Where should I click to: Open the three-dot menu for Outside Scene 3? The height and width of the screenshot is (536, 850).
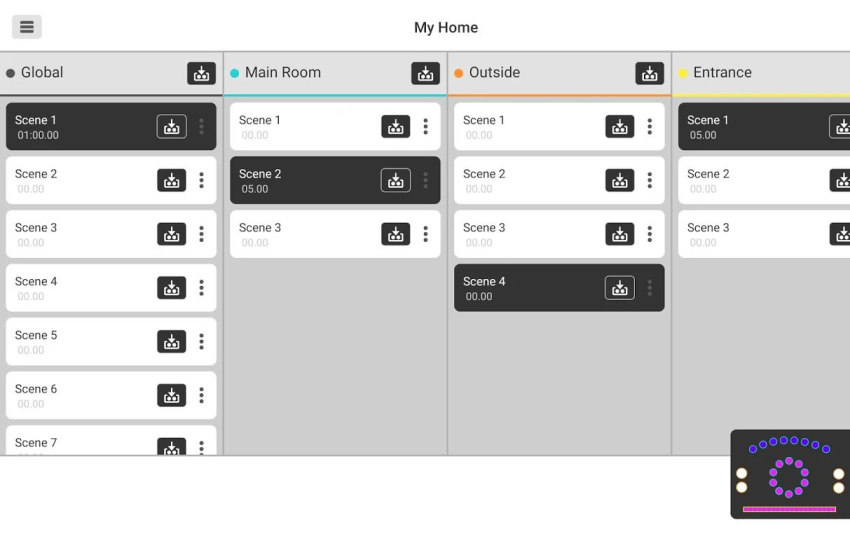click(x=649, y=234)
